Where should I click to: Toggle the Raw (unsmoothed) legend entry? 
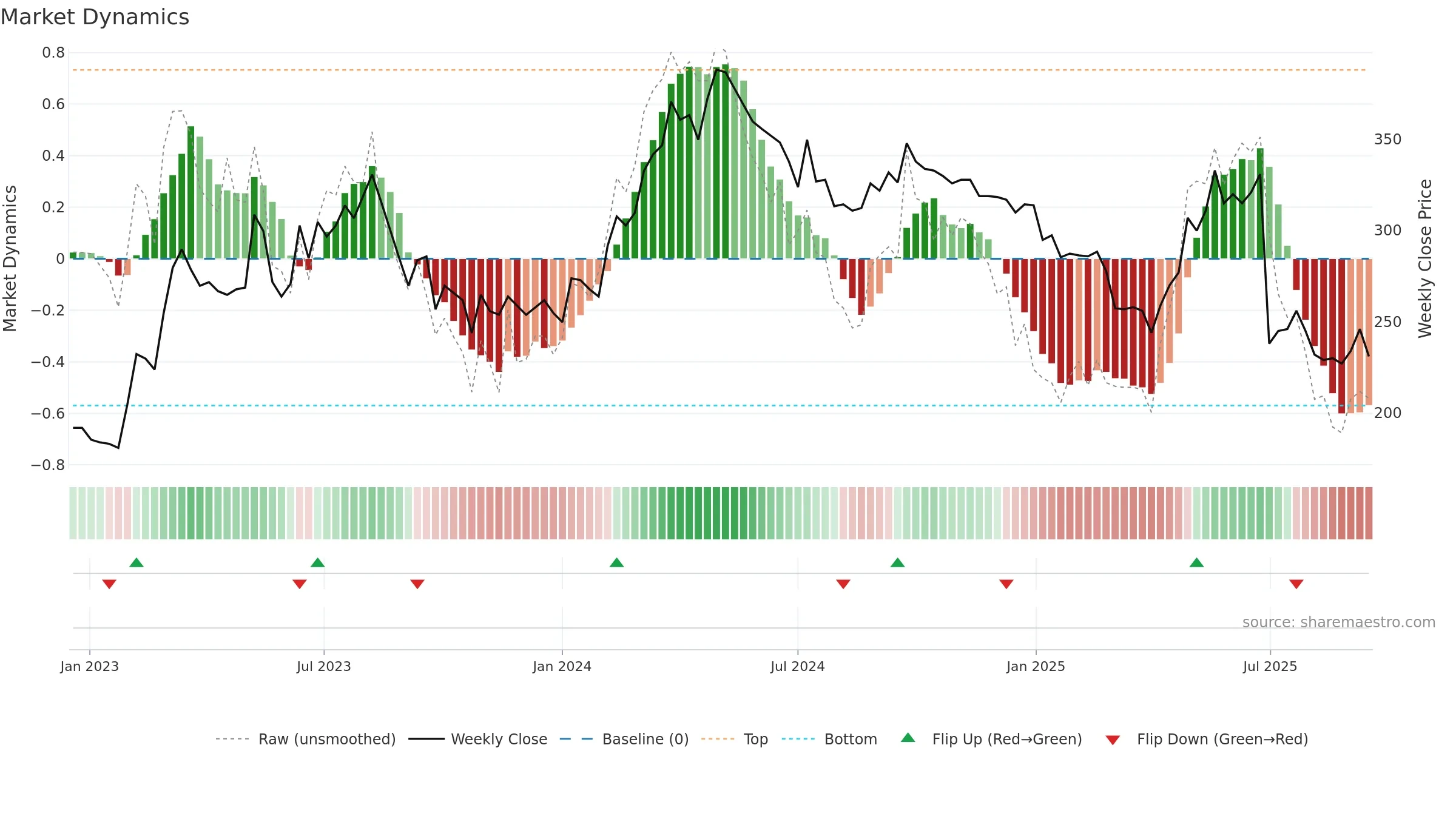point(306,739)
